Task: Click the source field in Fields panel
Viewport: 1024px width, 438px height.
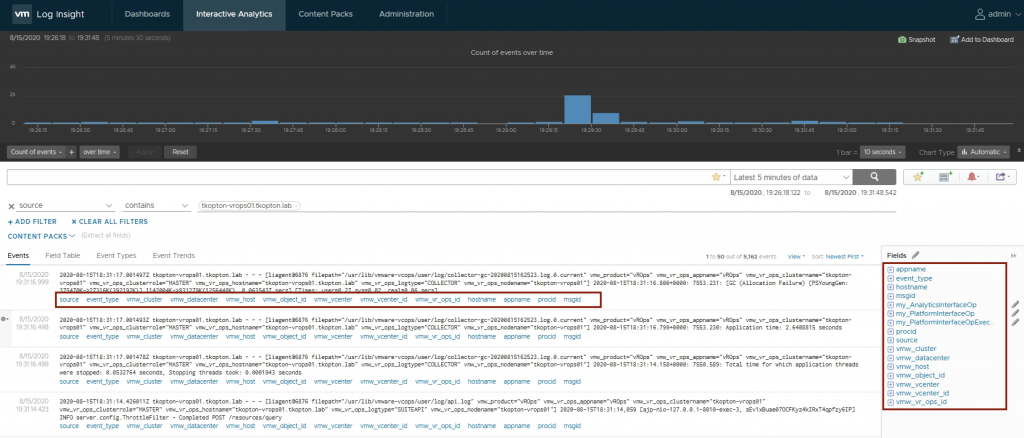Action: (x=906, y=340)
